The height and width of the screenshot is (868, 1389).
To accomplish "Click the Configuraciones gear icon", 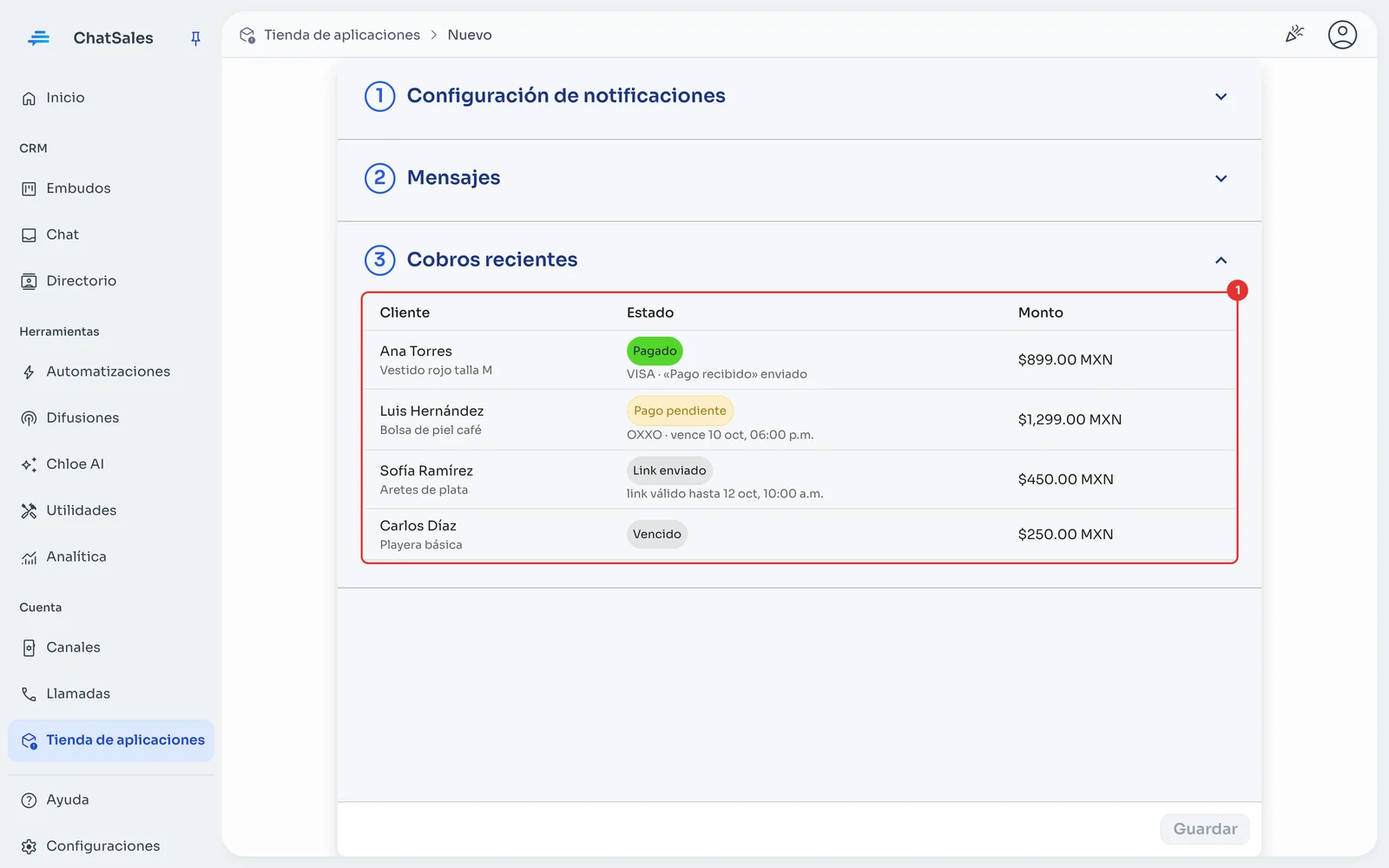I will (29, 846).
